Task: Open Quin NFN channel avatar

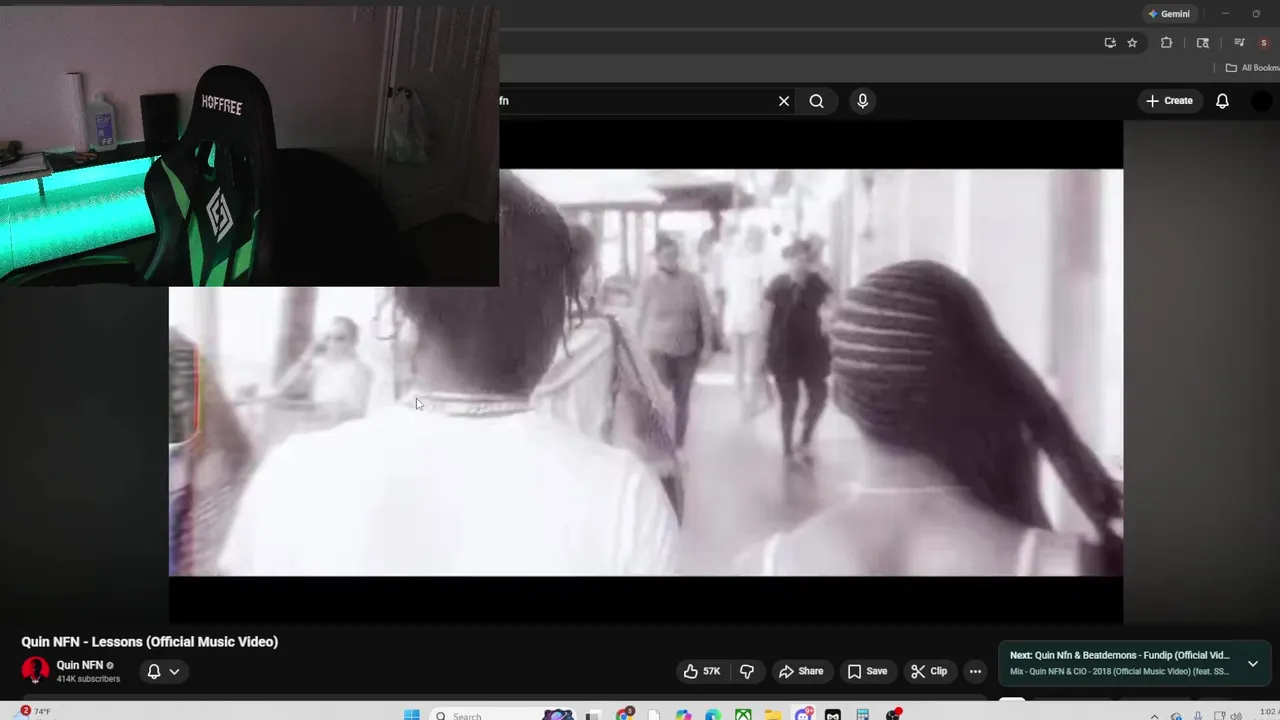Action: (x=35, y=670)
